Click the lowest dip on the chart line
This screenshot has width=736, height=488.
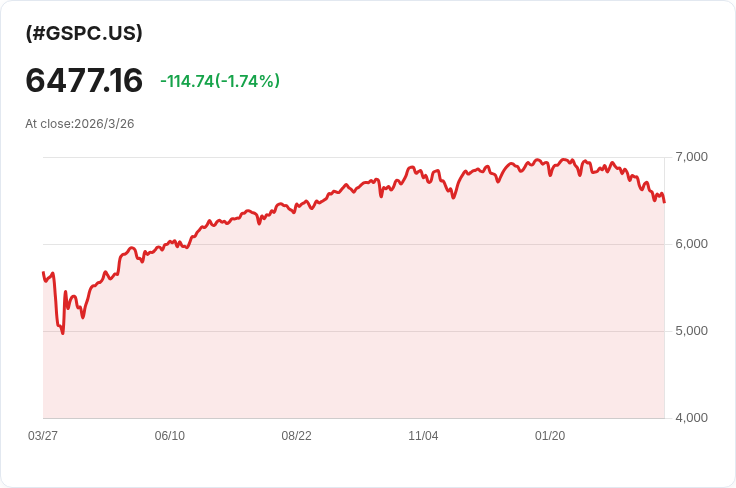click(63, 332)
